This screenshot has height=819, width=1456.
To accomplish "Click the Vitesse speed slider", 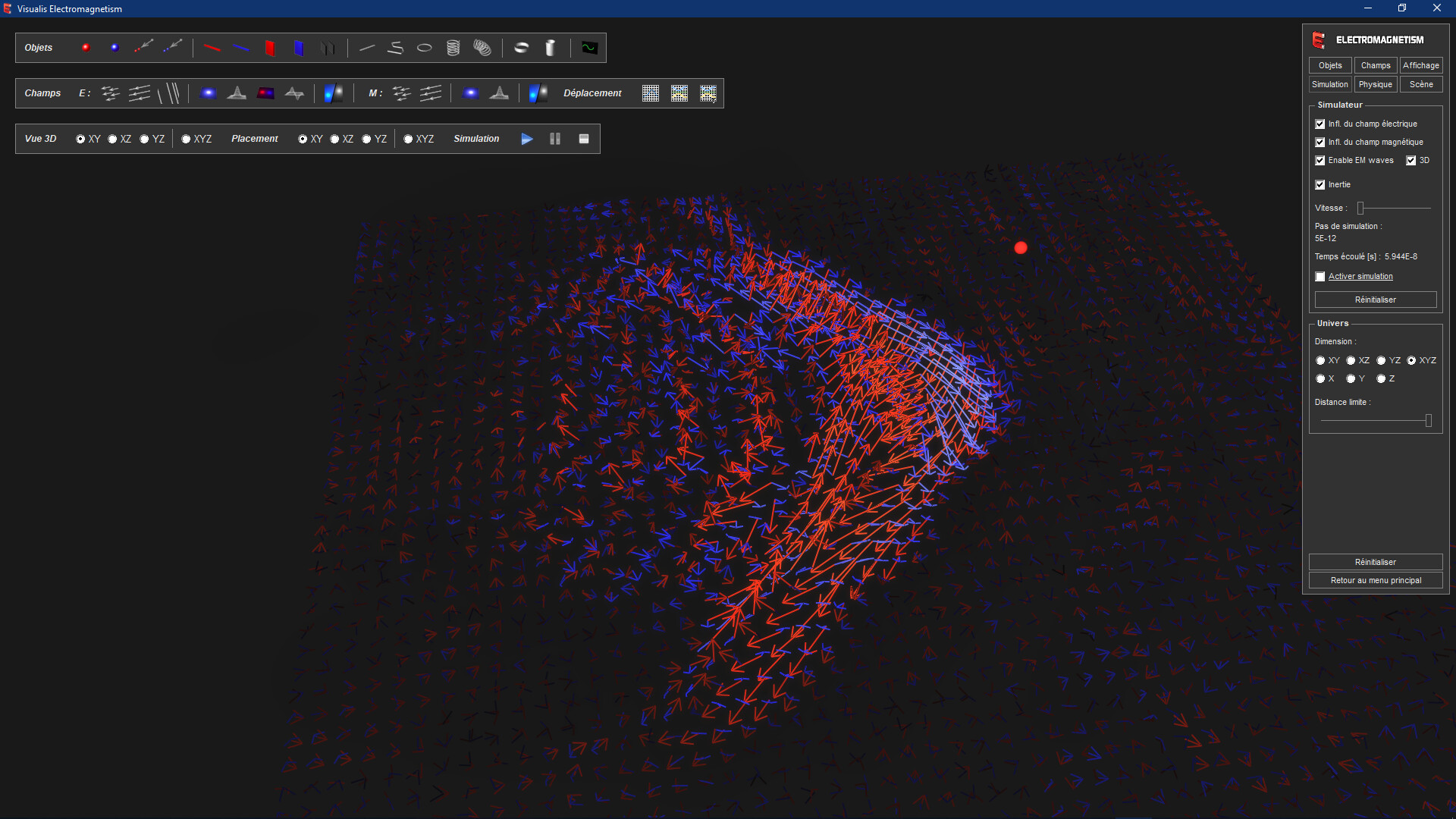I will [1361, 207].
